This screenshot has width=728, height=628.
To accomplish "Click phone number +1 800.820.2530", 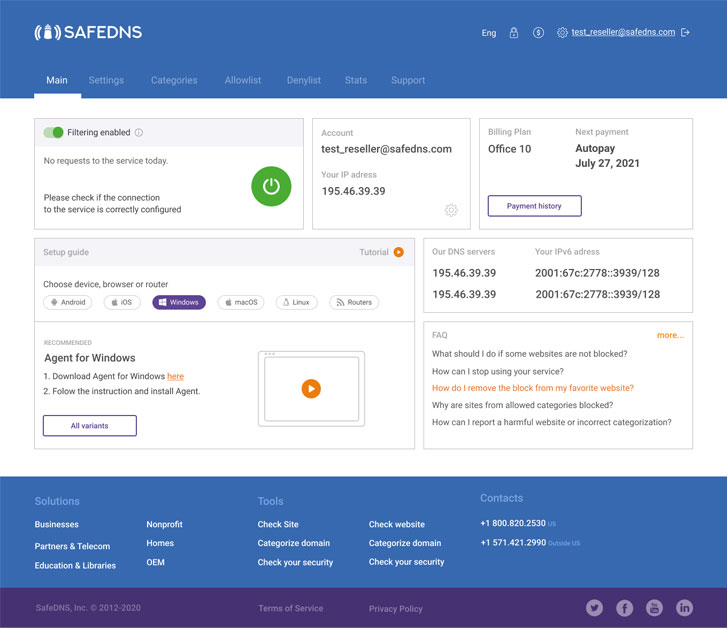I will click(513, 523).
